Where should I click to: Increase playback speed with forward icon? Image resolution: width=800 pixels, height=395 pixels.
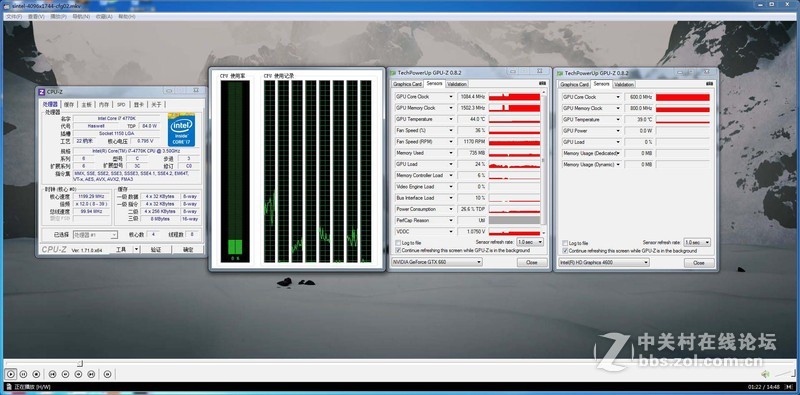78,375
